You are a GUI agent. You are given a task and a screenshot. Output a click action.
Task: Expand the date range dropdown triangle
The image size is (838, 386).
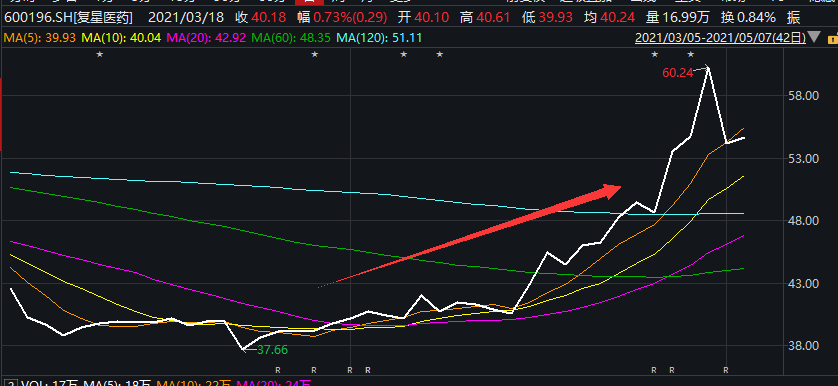(814, 37)
